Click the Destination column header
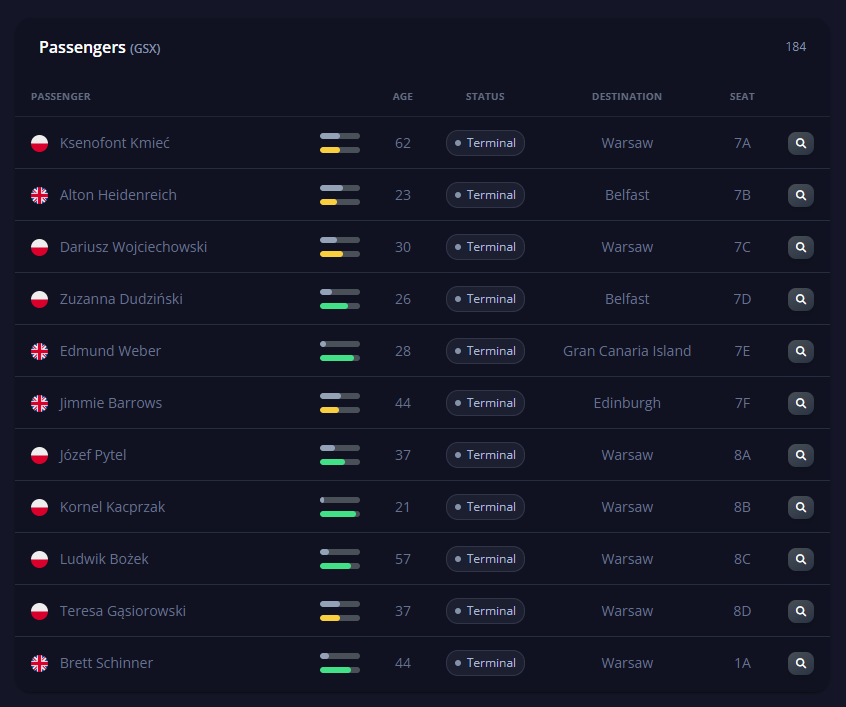Image resolution: width=846 pixels, height=707 pixels. 626,97
